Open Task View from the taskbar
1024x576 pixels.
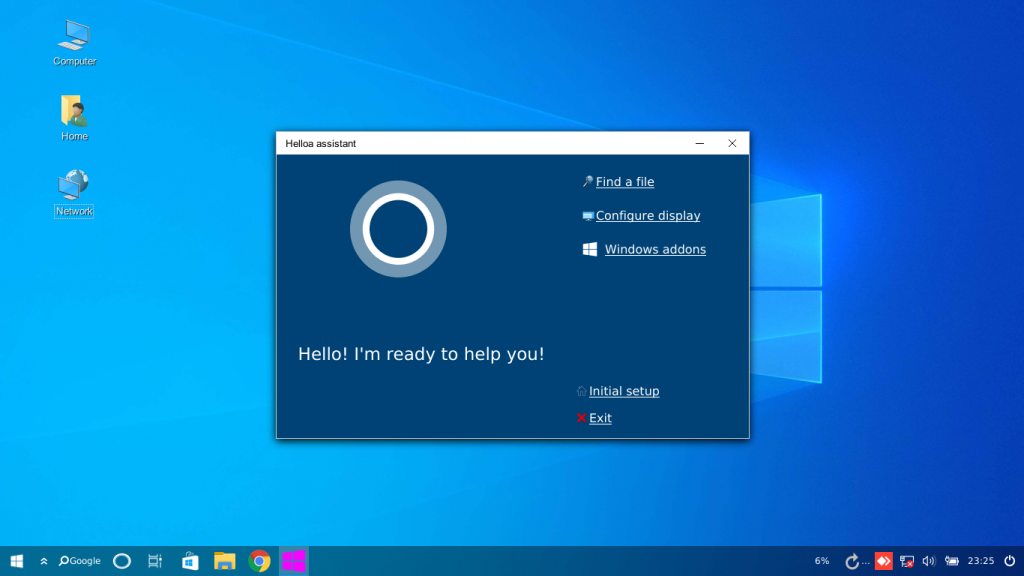click(x=155, y=560)
